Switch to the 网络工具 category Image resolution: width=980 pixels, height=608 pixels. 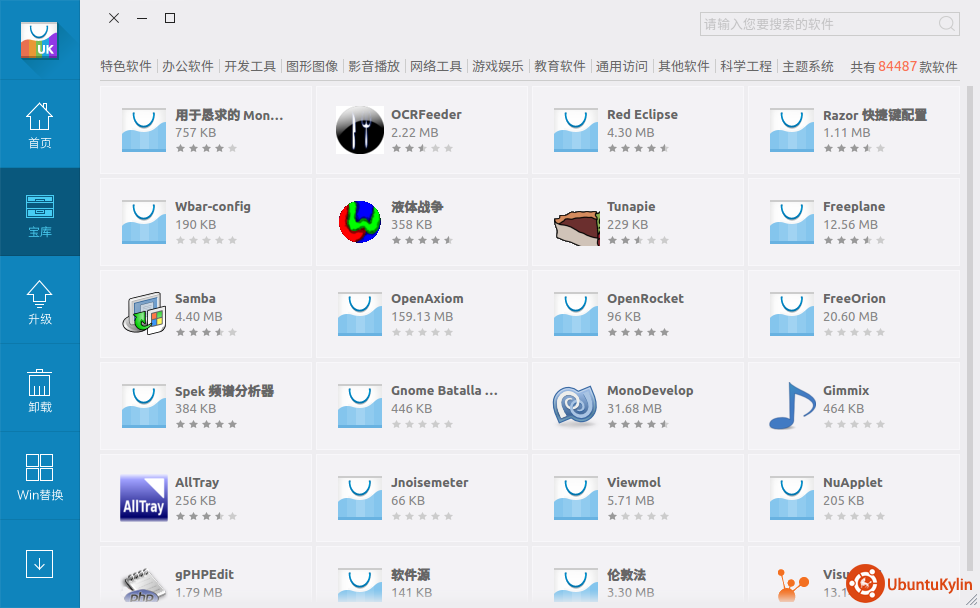click(436, 66)
